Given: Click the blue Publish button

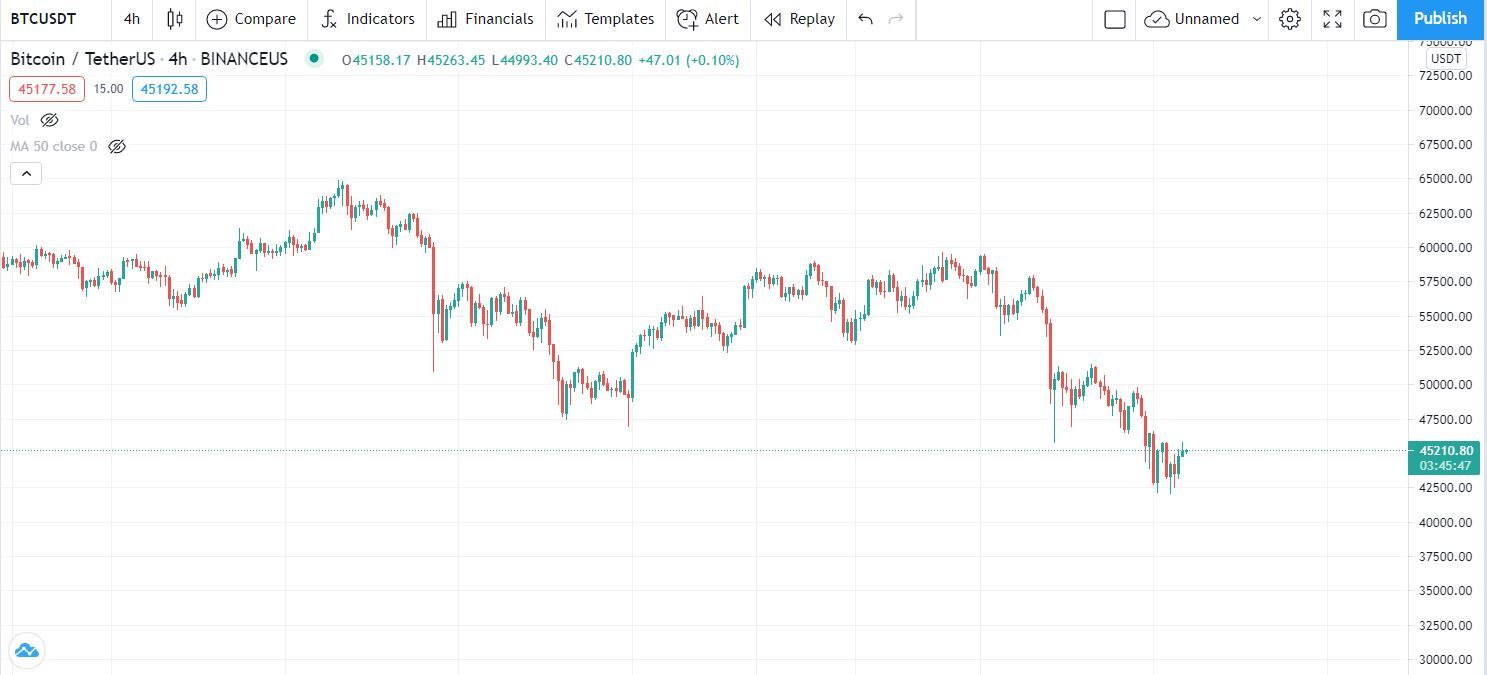Looking at the screenshot, I should (x=1440, y=19).
